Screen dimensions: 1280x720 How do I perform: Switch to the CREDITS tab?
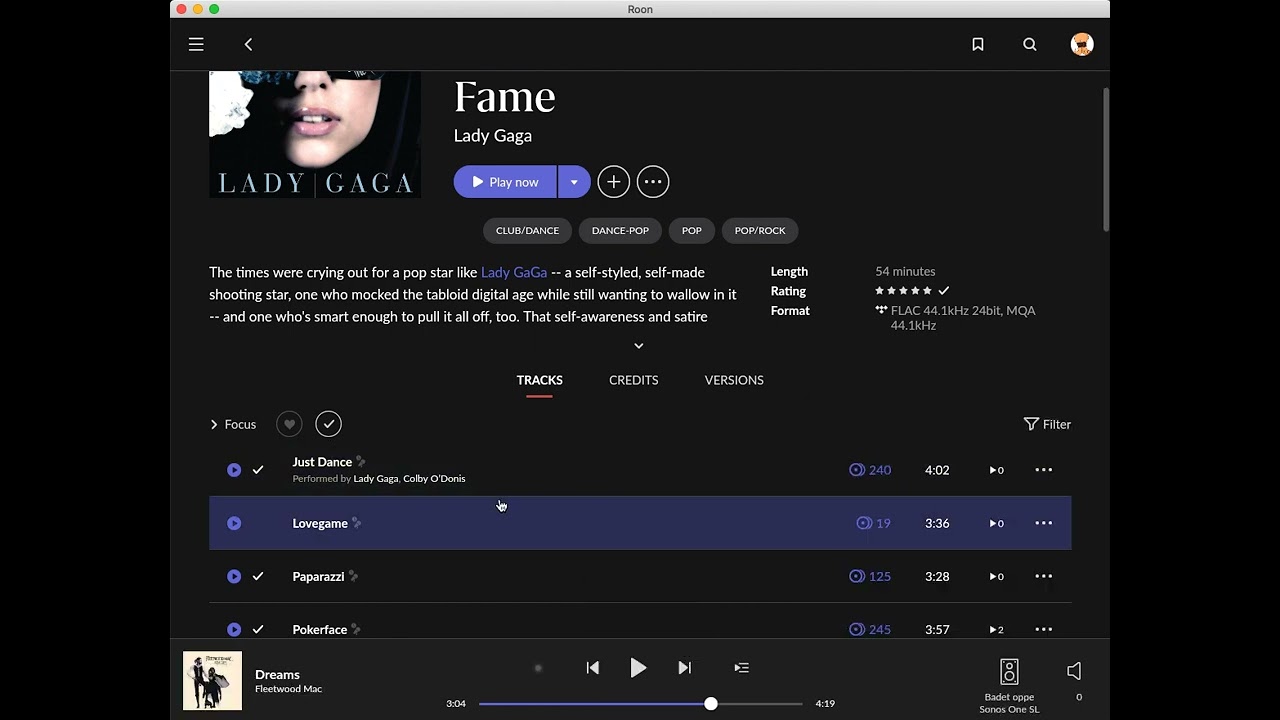tap(634, 380)
